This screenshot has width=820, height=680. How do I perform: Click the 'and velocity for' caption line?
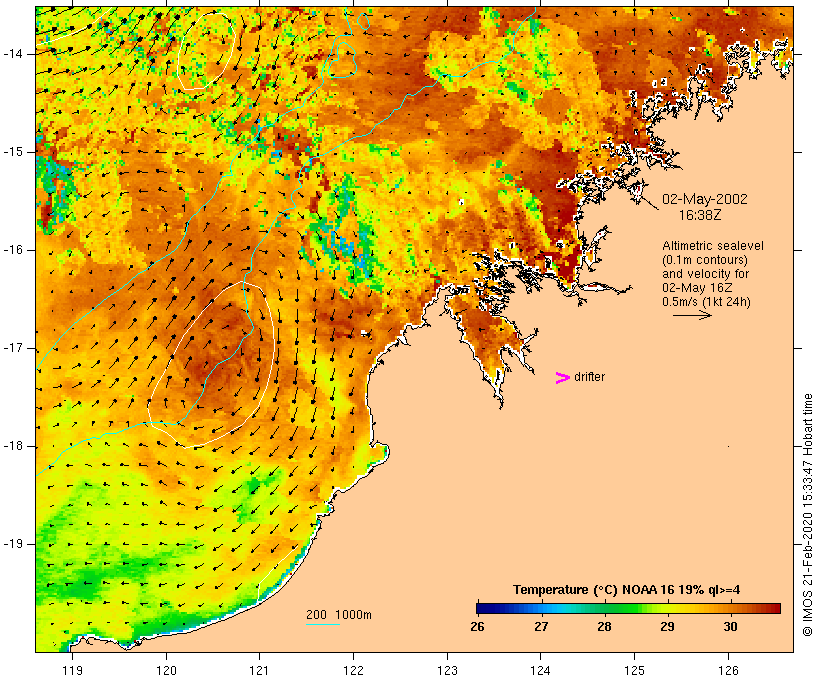click(x=705, y=274)
